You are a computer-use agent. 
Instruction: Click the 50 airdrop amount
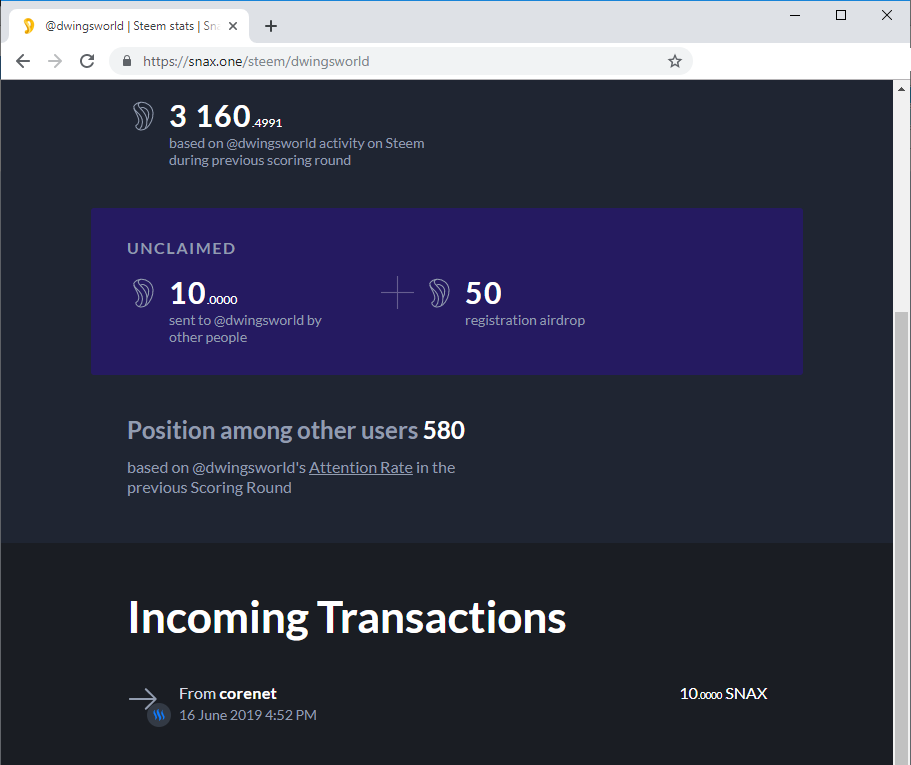pos(483,293)
